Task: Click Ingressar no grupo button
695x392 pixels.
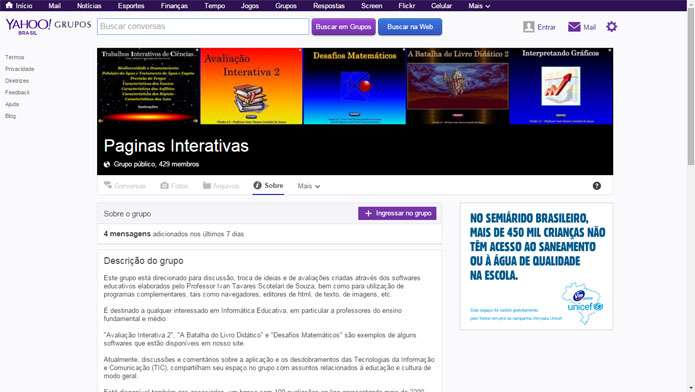Action: point(397,213)
